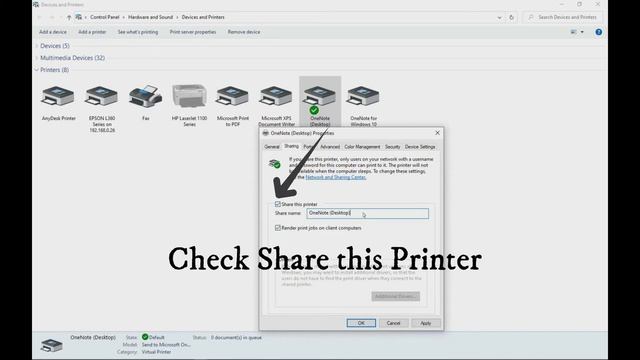The height and width of the screenshot is (360, 640).
Task: Click Control Panel in the breadcrumb
Action: [105, 17]
